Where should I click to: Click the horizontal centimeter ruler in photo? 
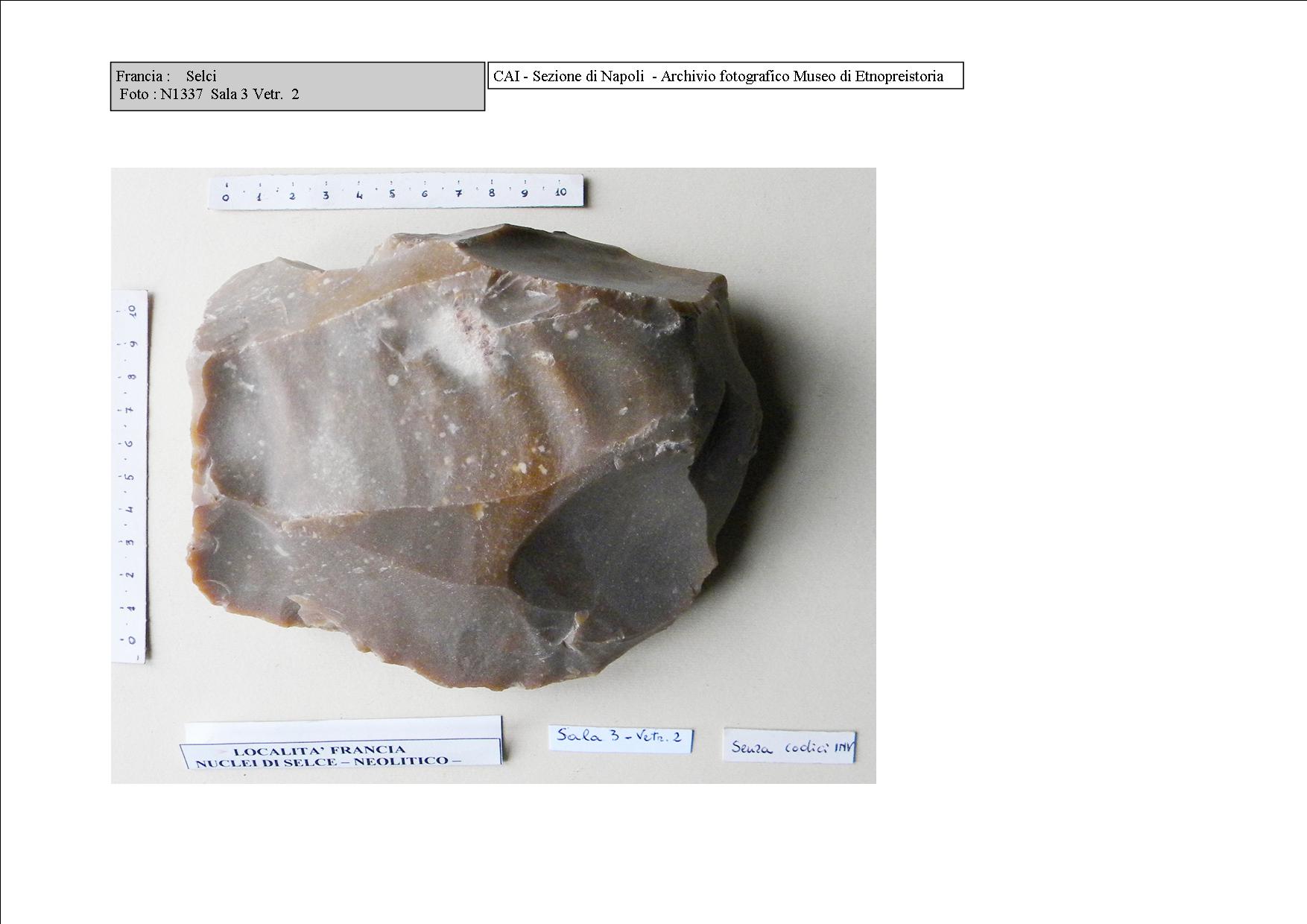[396, 192]
